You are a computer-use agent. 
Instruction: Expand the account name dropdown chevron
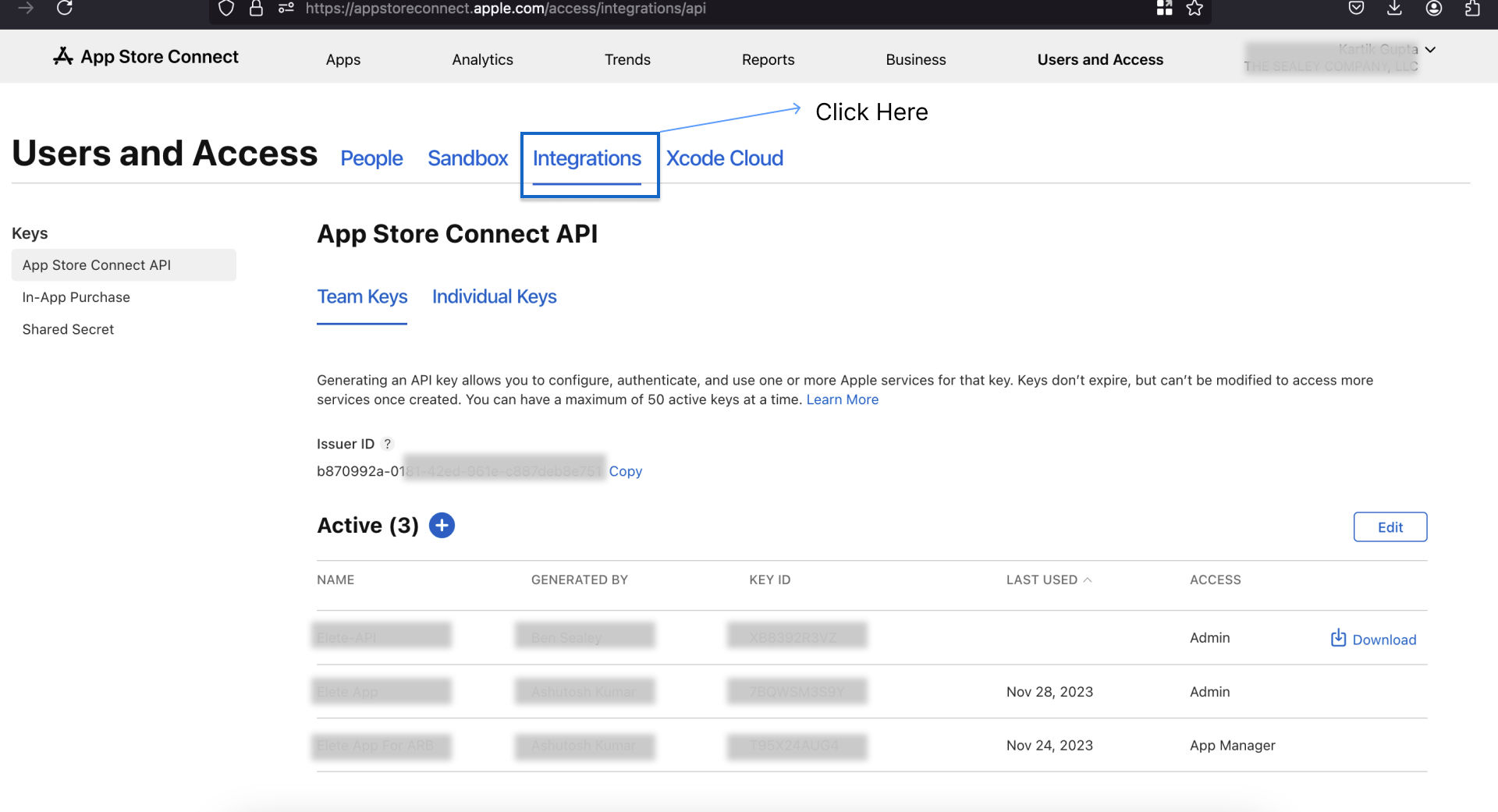[1430, 50]
